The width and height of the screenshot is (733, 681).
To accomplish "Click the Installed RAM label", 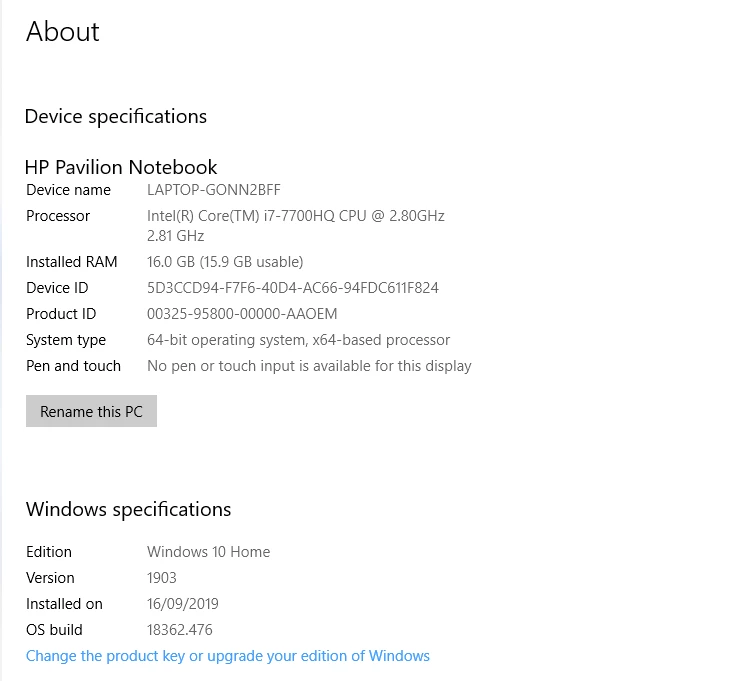I will coord(72,262).
